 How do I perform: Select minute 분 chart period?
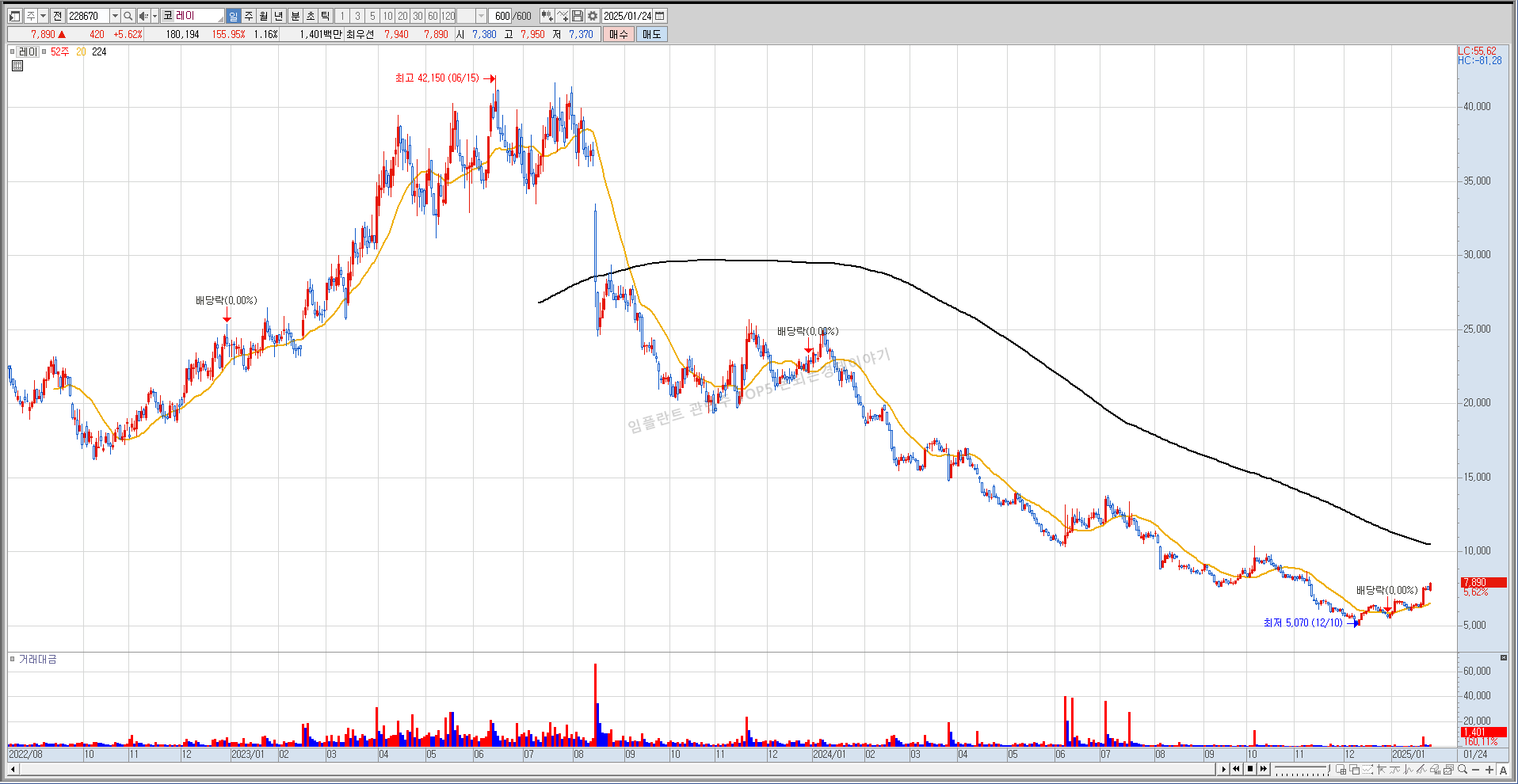pos(296,16)
